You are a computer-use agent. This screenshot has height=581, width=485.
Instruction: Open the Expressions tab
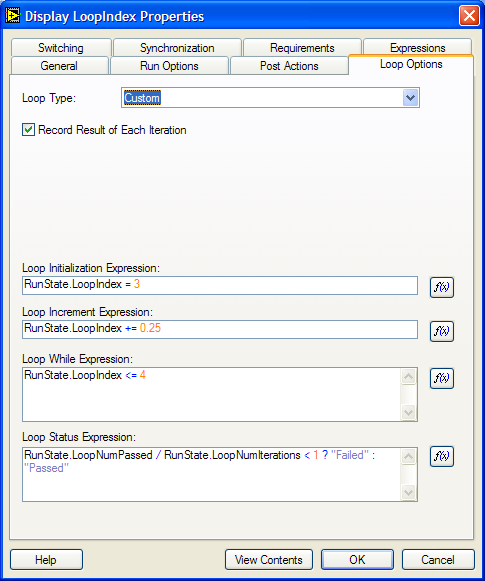418,47
